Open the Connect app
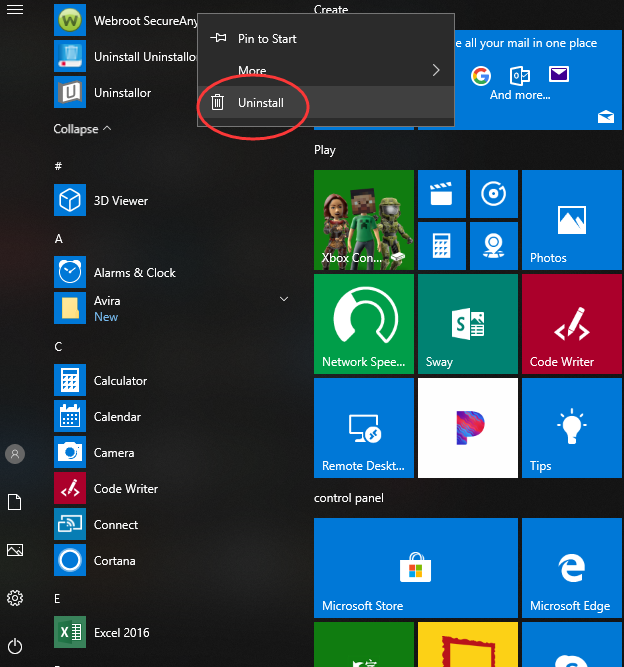The image size is (624, 667). click(x=96, y=524)
